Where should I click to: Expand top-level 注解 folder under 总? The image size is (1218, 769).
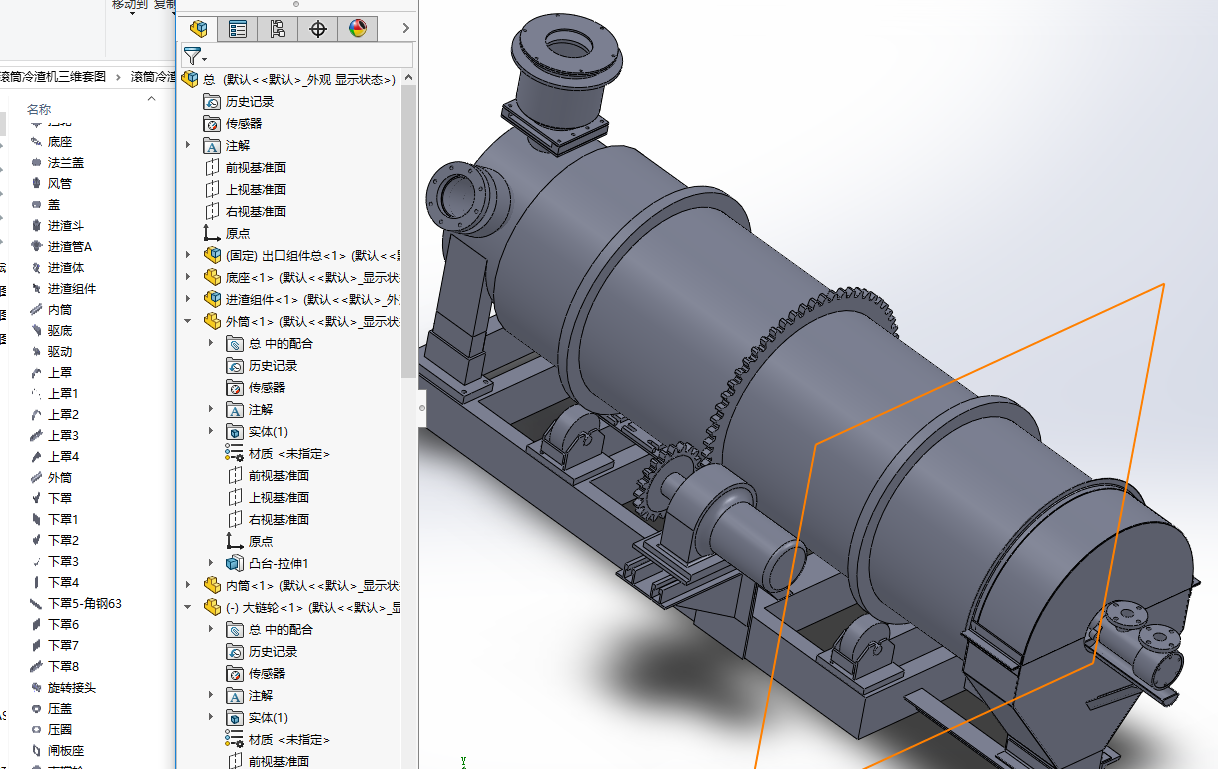coord(188,145)
